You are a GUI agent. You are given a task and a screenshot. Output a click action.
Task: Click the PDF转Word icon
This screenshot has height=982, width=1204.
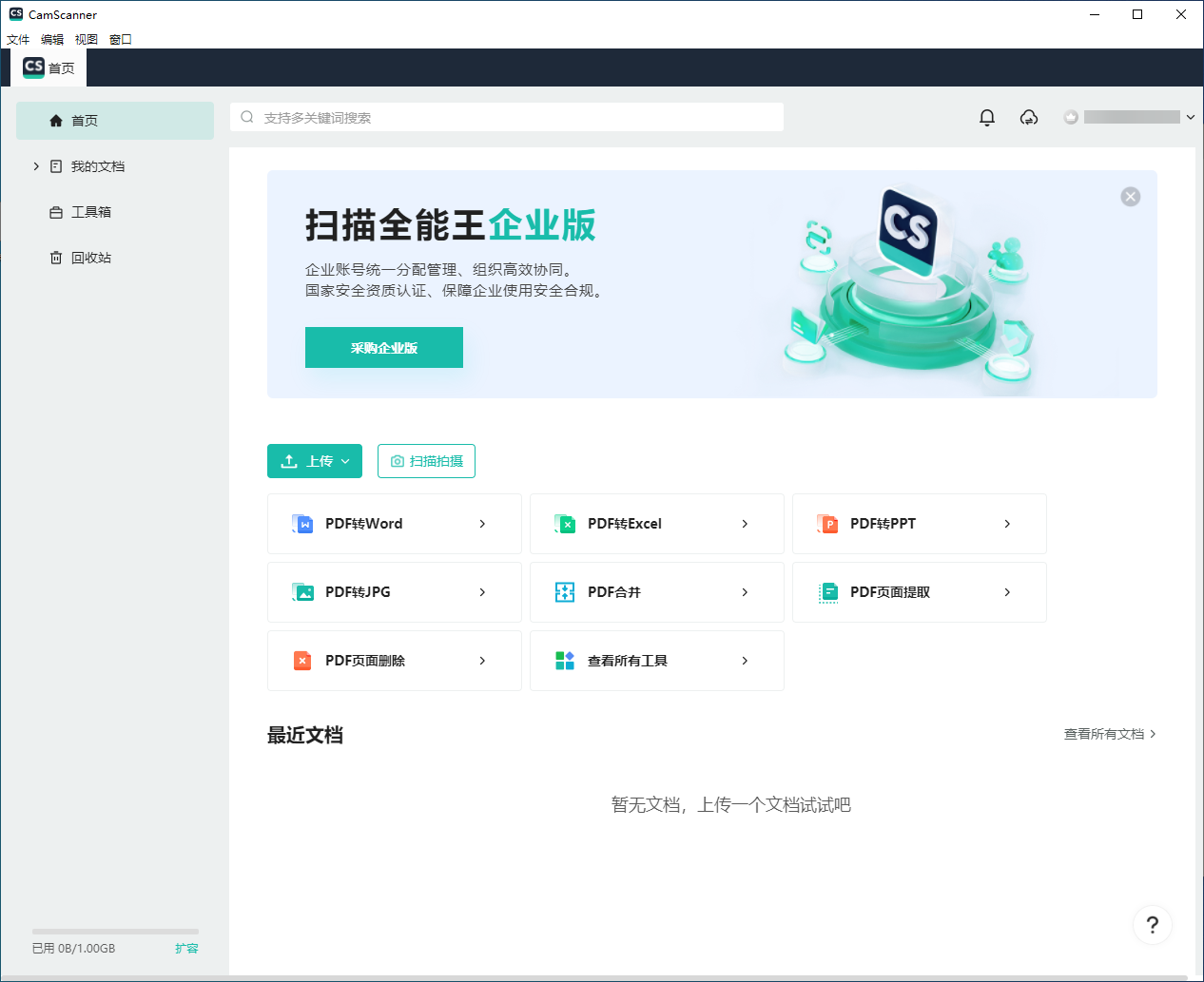click(x=302, y=524)
